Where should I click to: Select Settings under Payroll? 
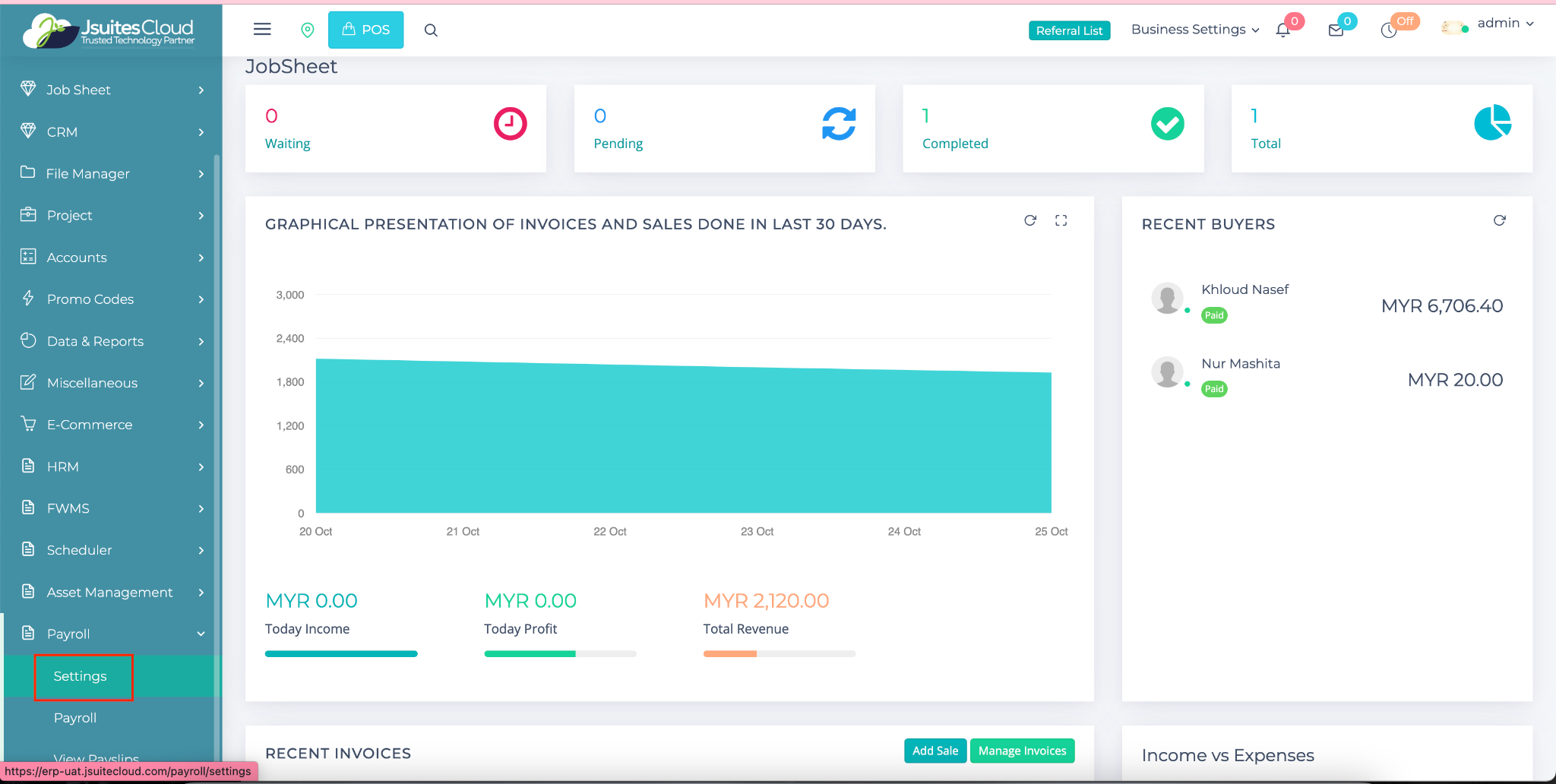tap(81, 676)
